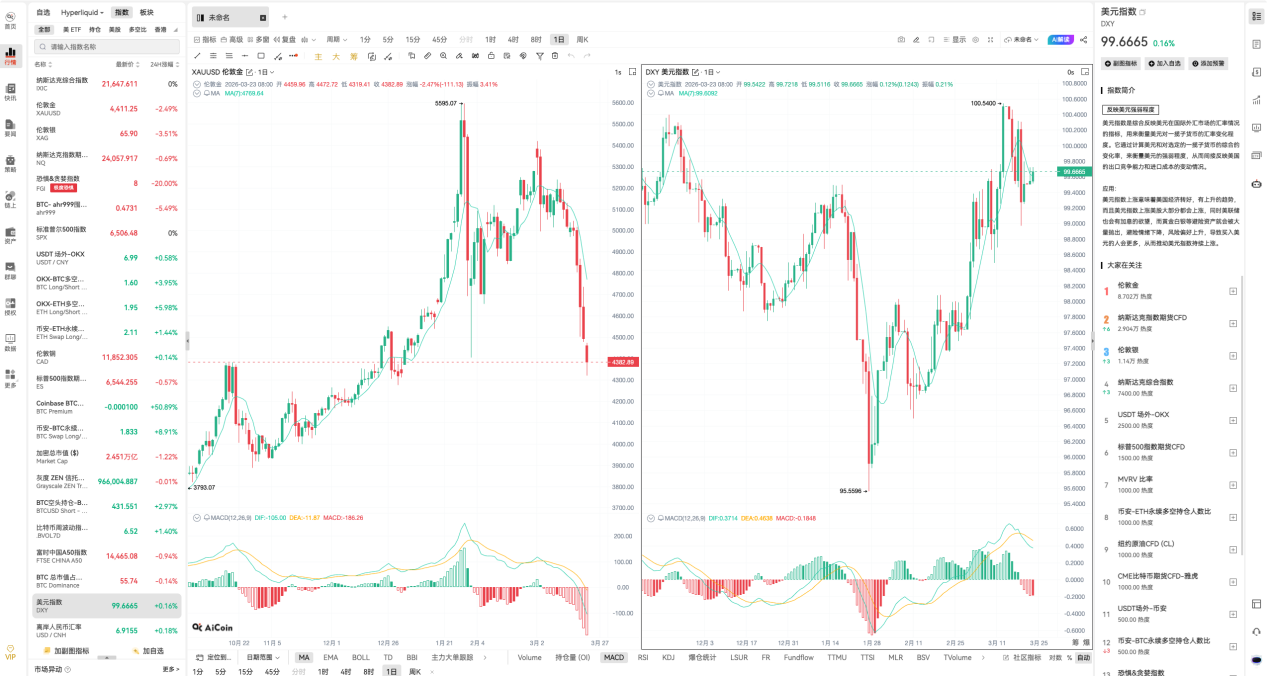Image resolution: width=1267 pixels, height=676 pixels.
Task: Click the trash delete drawings icon
Action: pos(555,56)
